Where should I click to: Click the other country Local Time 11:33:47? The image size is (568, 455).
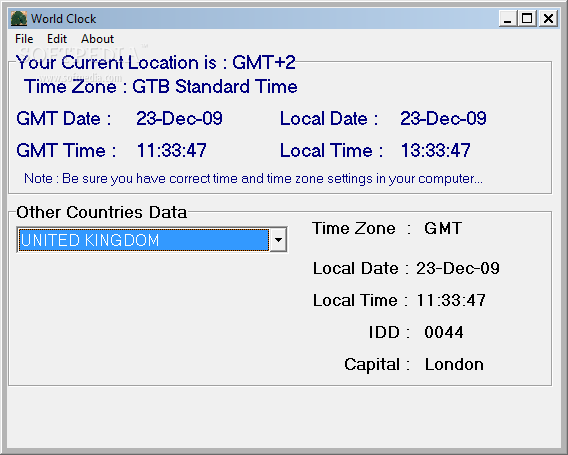coord(451,300)
